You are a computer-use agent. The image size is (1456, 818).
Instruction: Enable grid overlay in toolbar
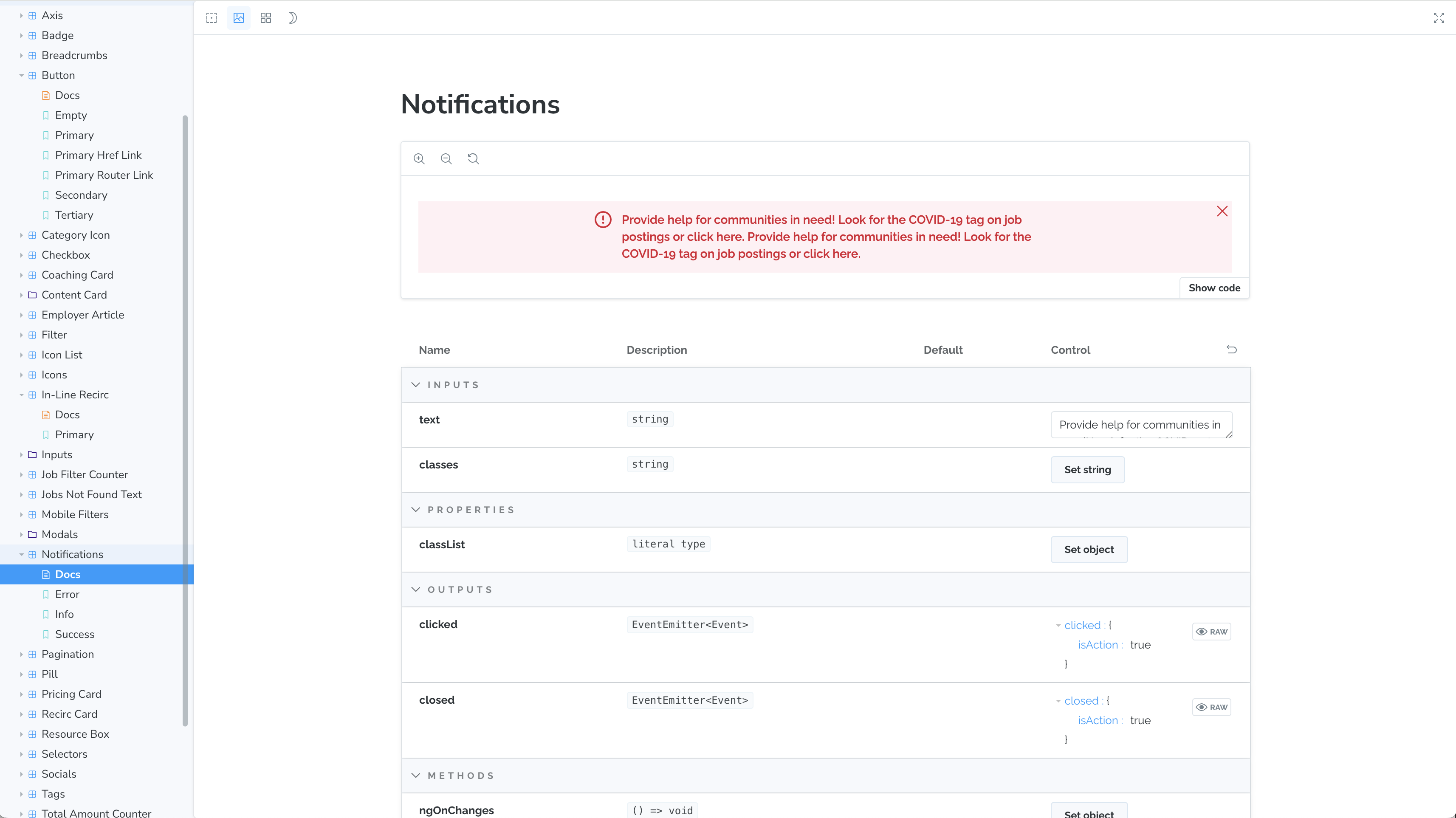click(x=265, y=18)
